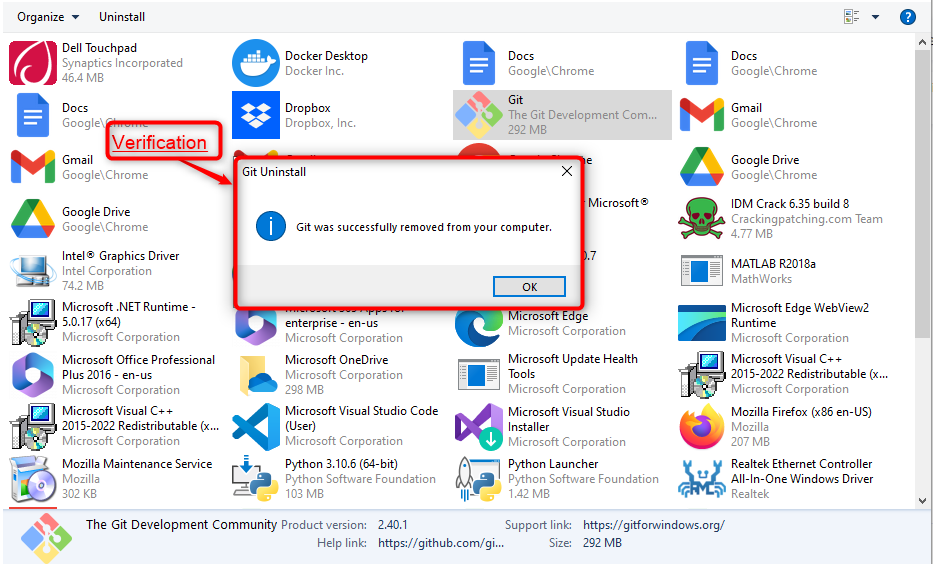Select the Google Drive entry on right
933x564 pixels.
(x=764, y=167)
